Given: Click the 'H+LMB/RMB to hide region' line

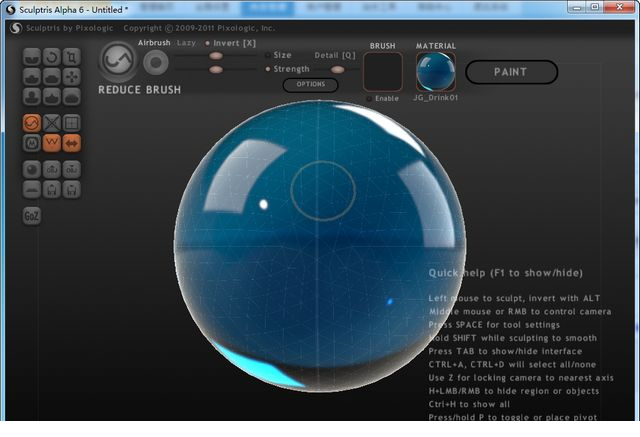Looking at the screenshot, I should tap(514, 391).
